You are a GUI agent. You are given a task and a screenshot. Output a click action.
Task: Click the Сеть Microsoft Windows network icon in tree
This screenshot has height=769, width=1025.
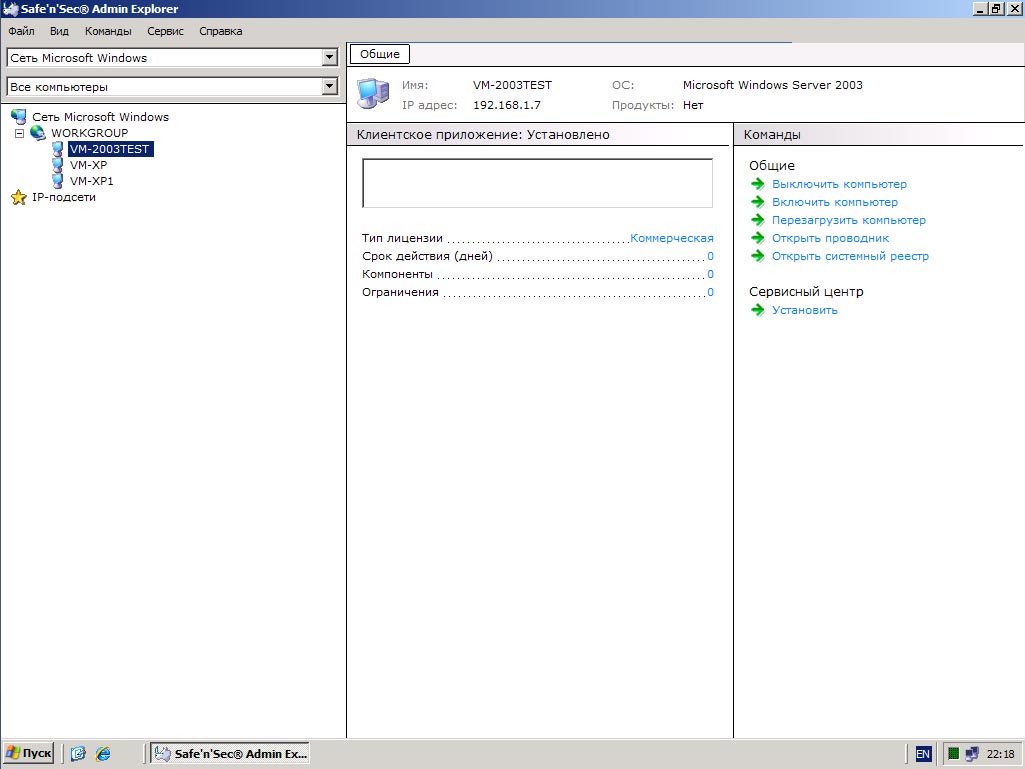[19, 117]
